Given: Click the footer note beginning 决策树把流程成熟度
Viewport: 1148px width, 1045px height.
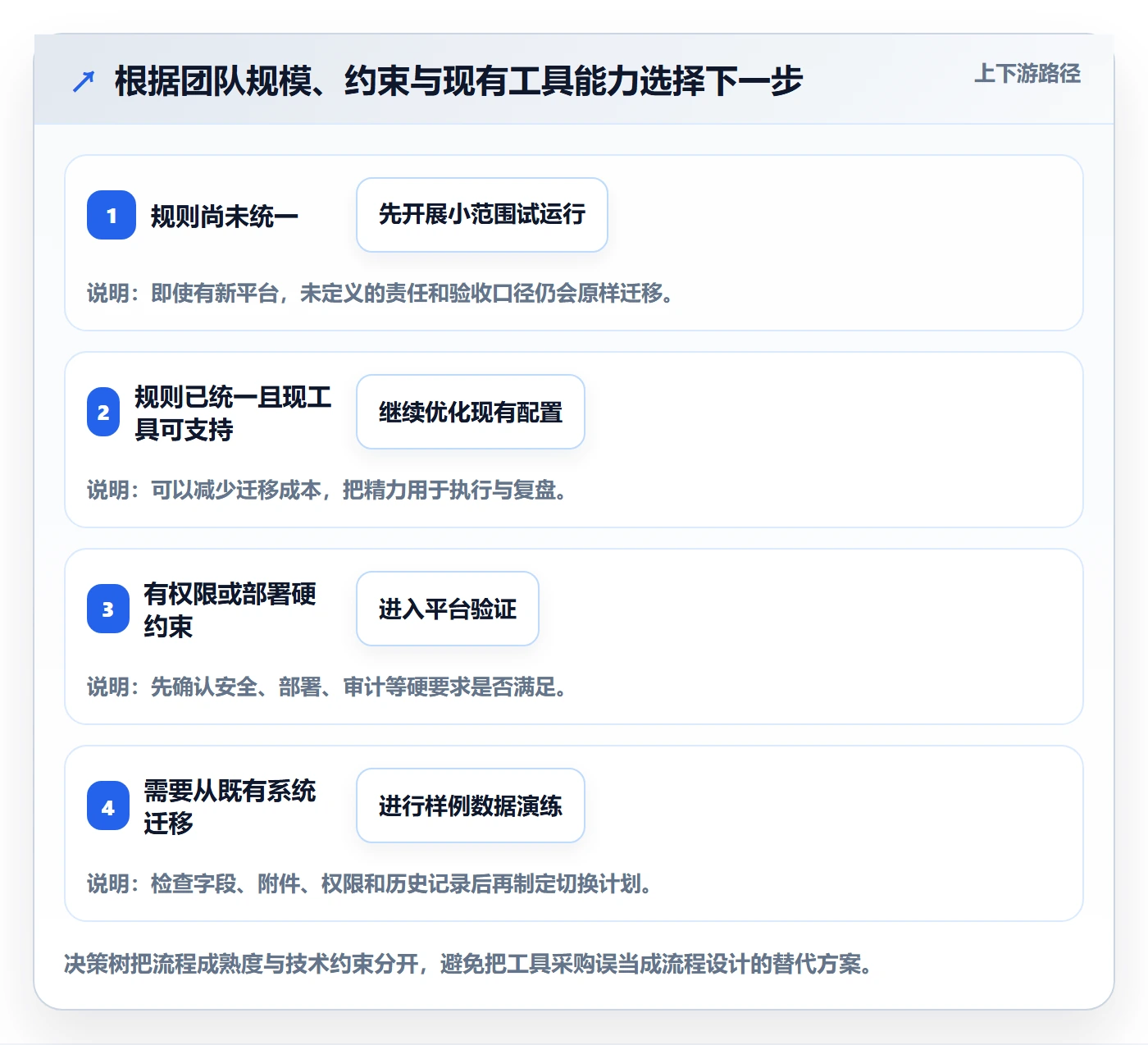Looking at the screenshot, I should tap(467, 963).
